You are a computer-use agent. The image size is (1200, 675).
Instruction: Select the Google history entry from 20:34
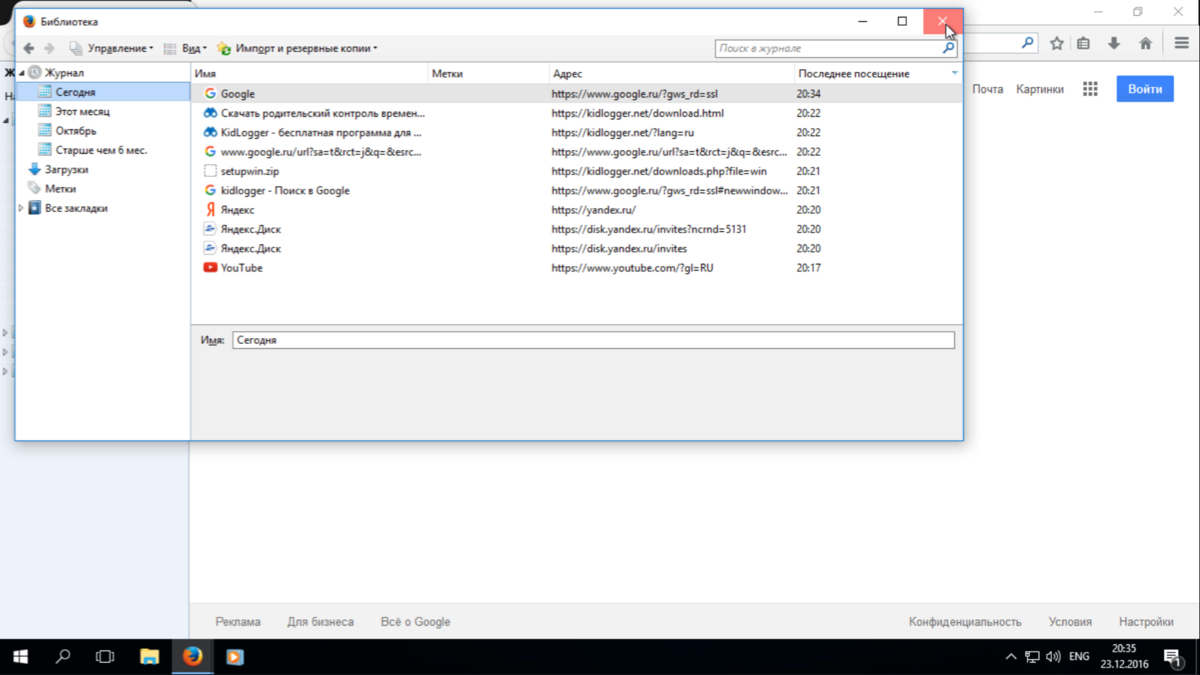(x=577, y=94)
